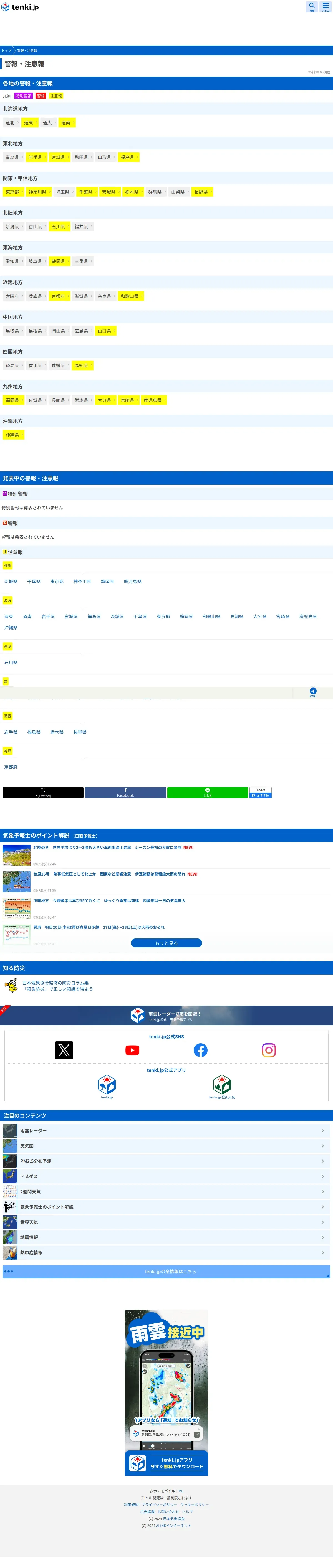Click tenki.jpの全情報はこちら button
The height and width of the screenshot is (1568, 333).
pos(166,1271)
